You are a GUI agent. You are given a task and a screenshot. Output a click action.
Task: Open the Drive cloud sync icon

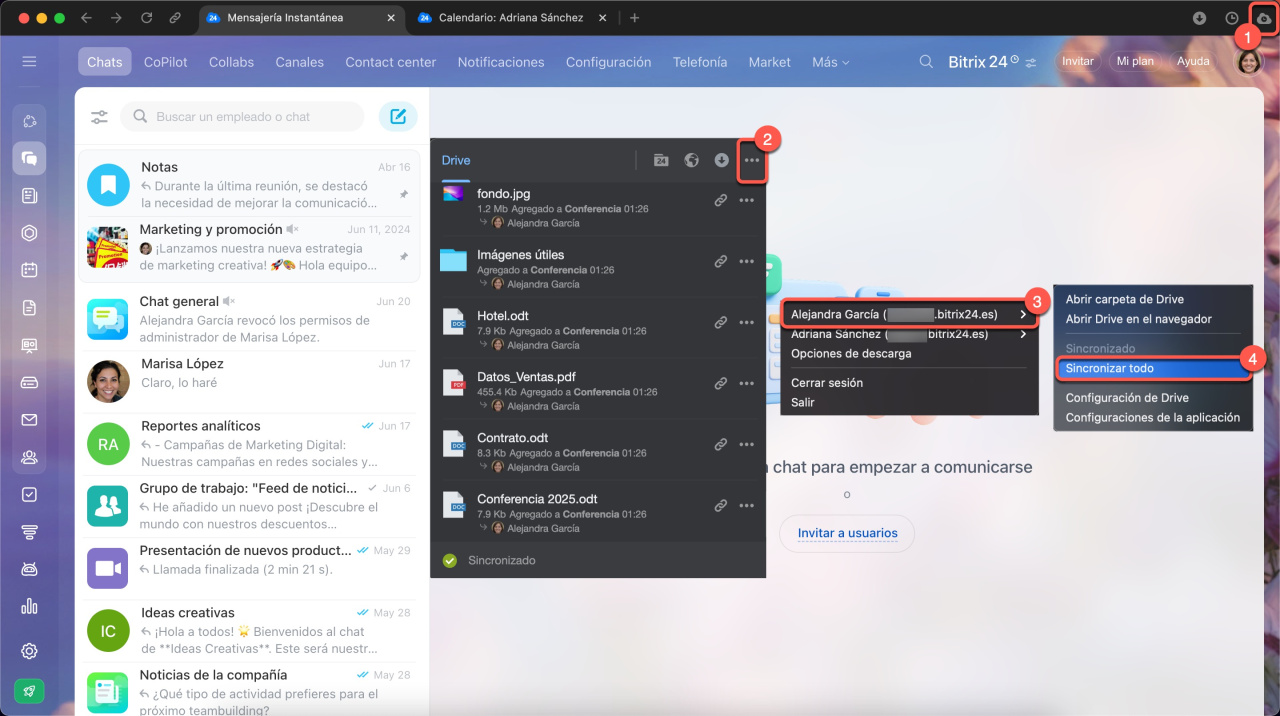1264,18
